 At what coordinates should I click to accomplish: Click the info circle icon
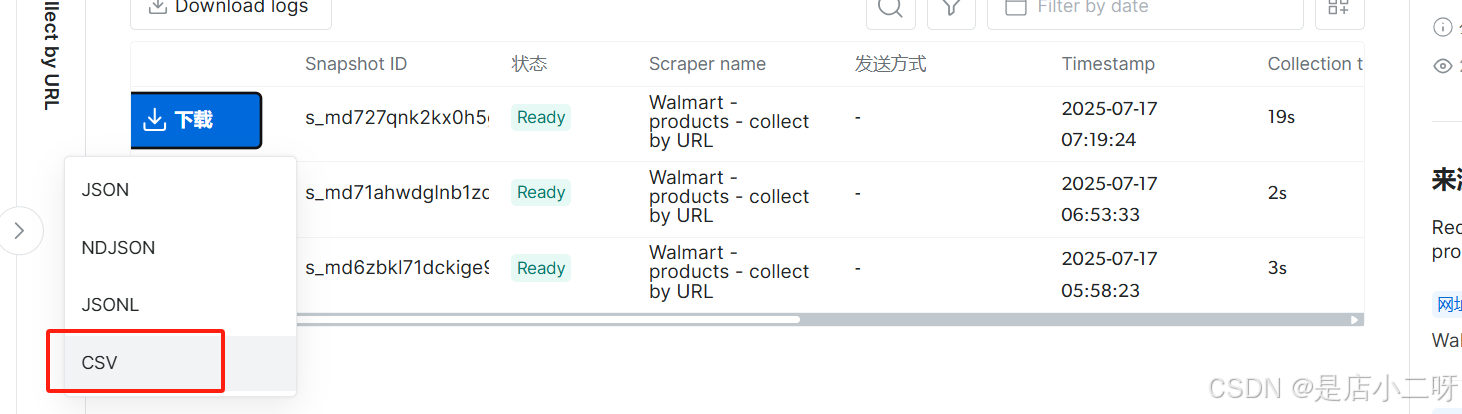(x=1442, y=27)
